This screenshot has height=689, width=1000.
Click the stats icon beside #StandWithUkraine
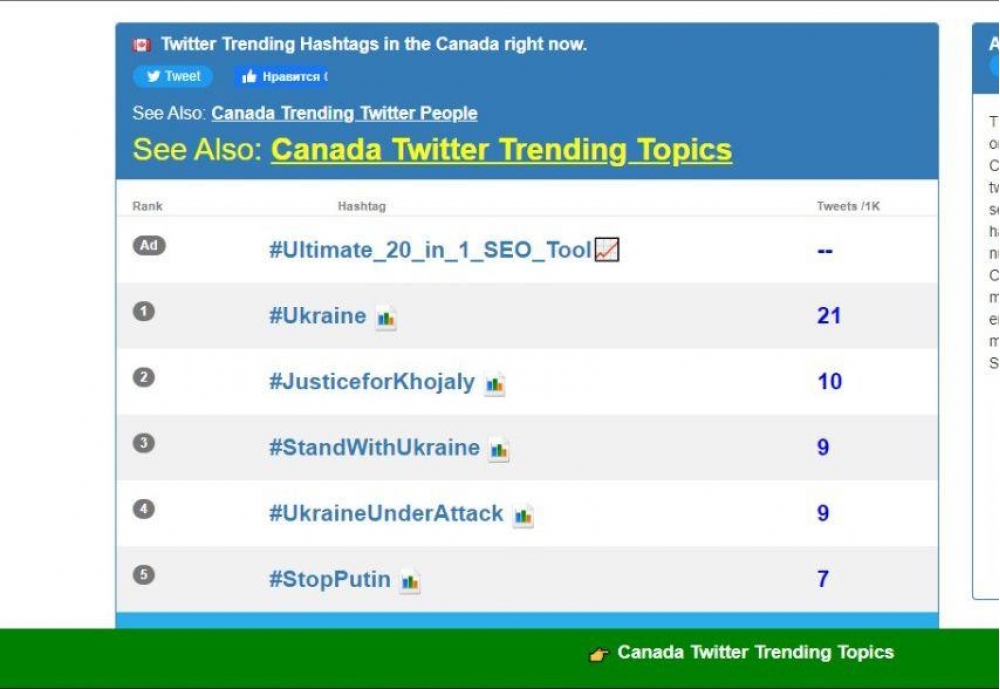click(x=499, y=450)
